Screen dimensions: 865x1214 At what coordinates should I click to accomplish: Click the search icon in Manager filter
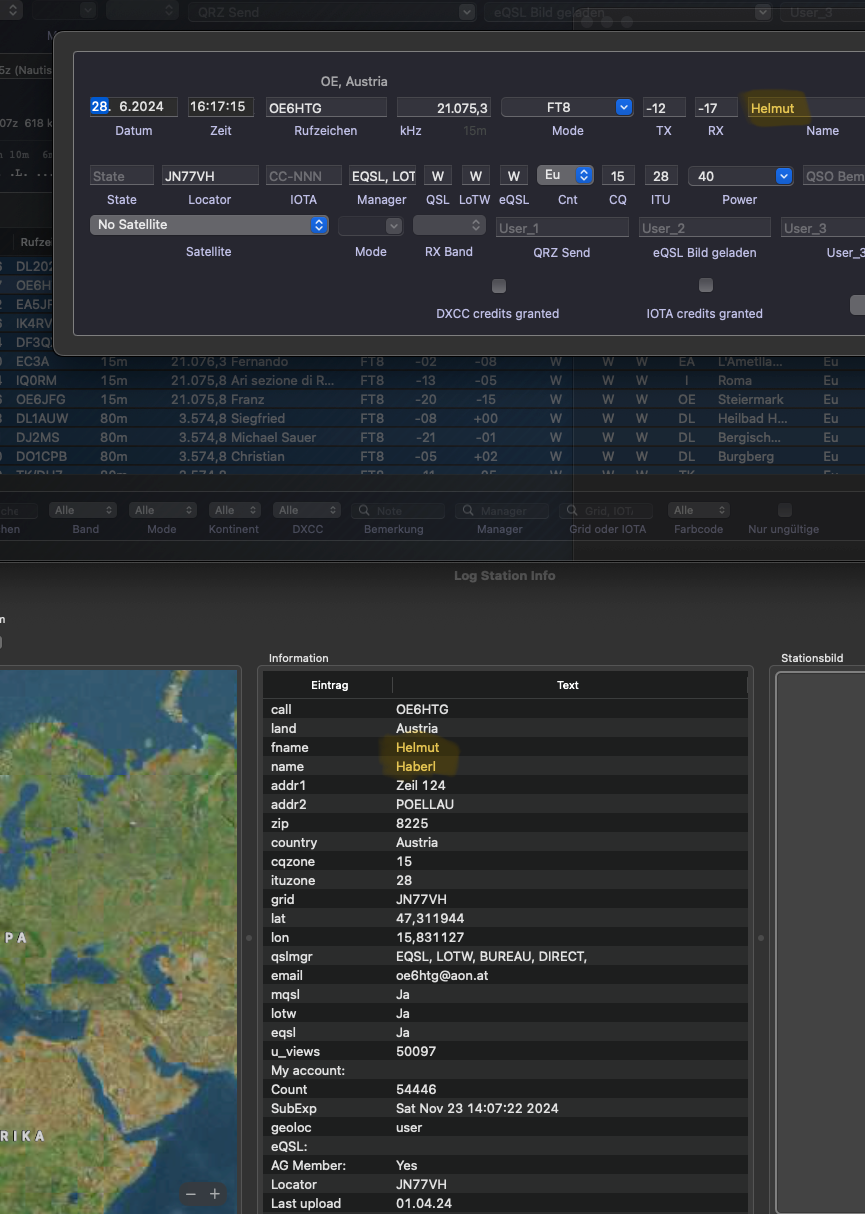467,511
